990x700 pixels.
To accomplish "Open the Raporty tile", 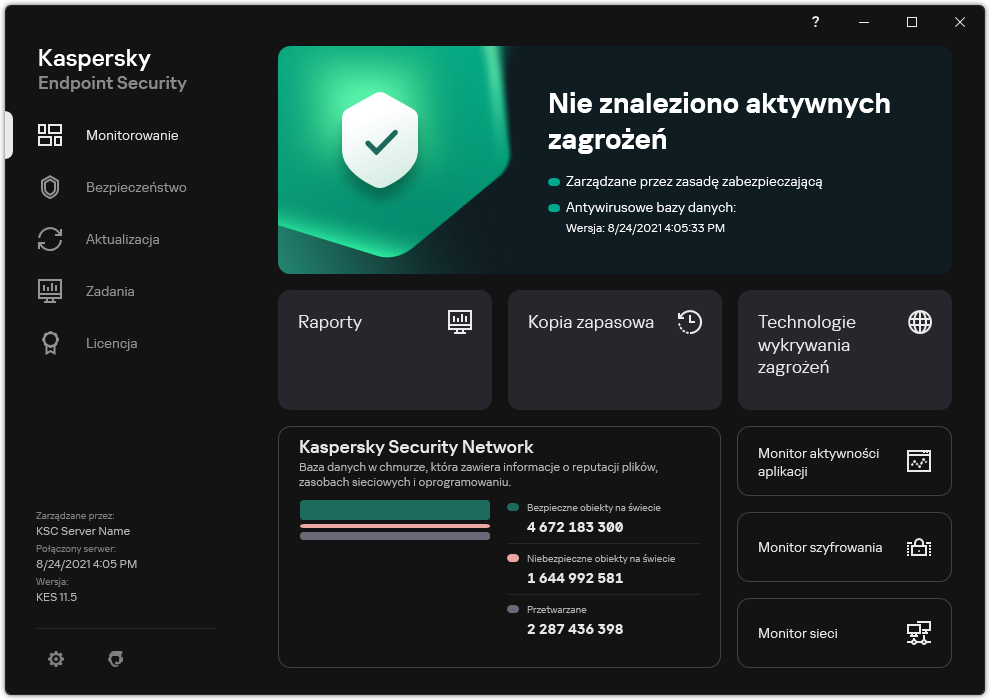I will 385,350.
